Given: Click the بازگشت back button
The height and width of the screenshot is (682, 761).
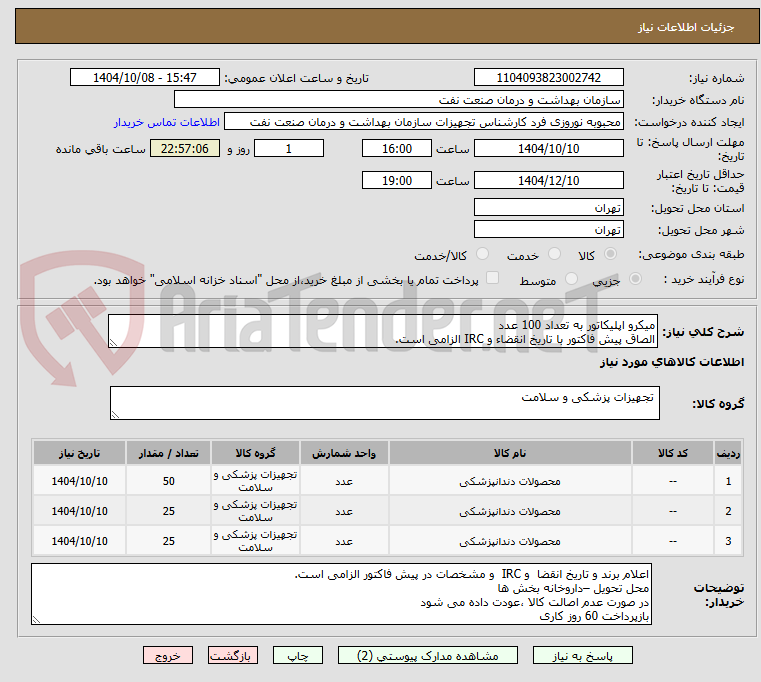Looking at the screenshot, I should (232, 655).
